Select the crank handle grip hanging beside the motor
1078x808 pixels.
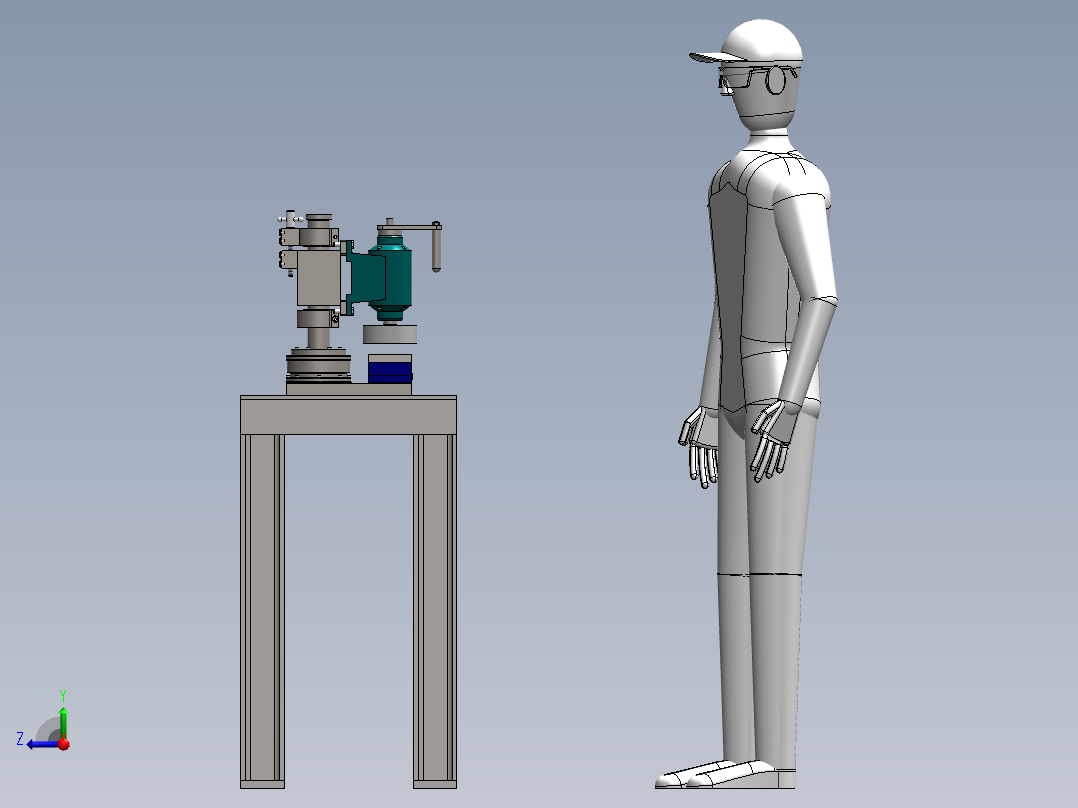click(437, 250)
